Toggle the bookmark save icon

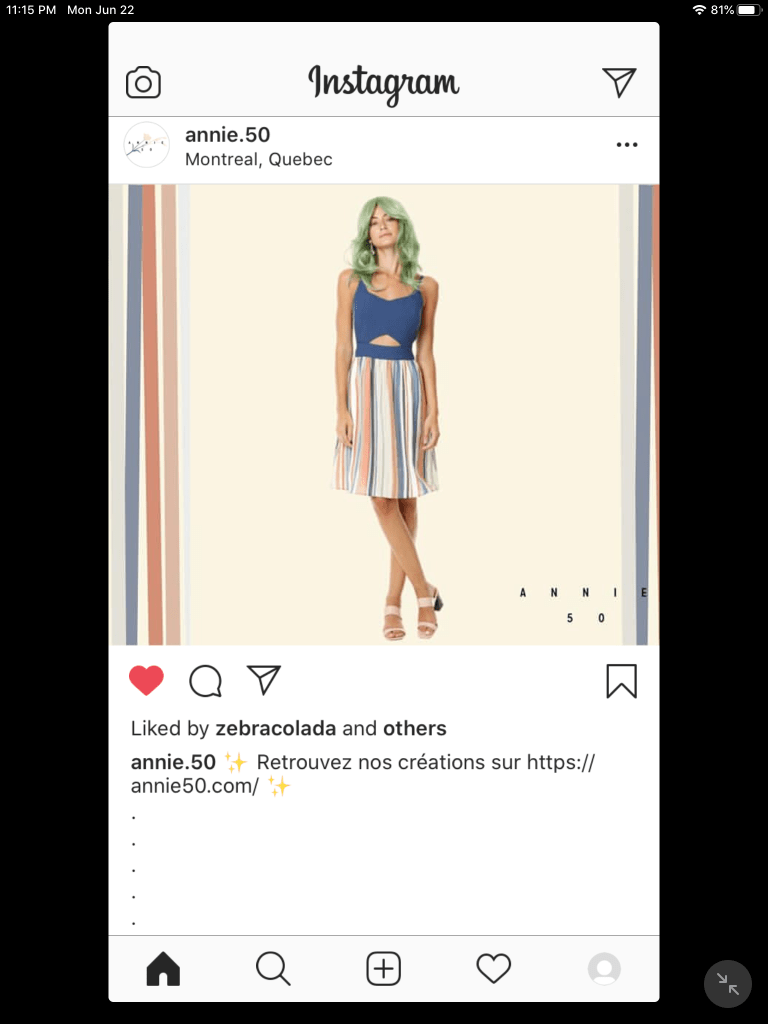621,681
